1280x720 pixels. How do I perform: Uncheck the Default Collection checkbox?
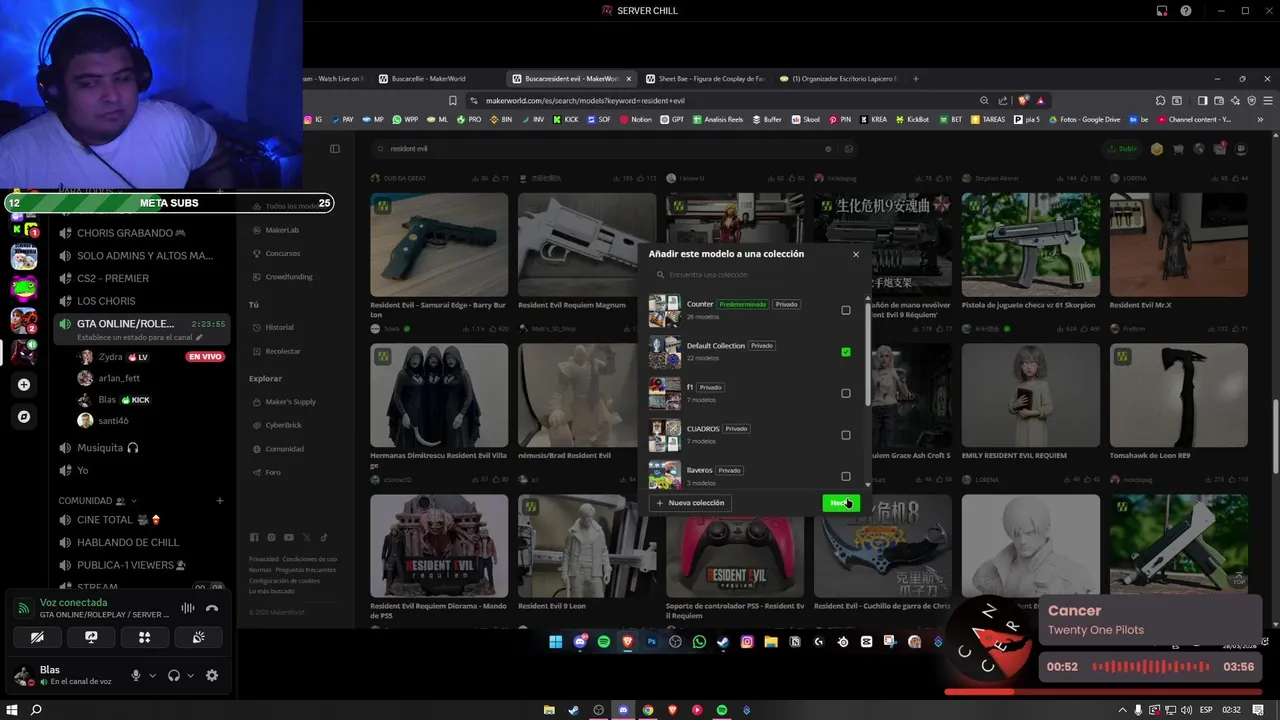click(x=846, y=352)
